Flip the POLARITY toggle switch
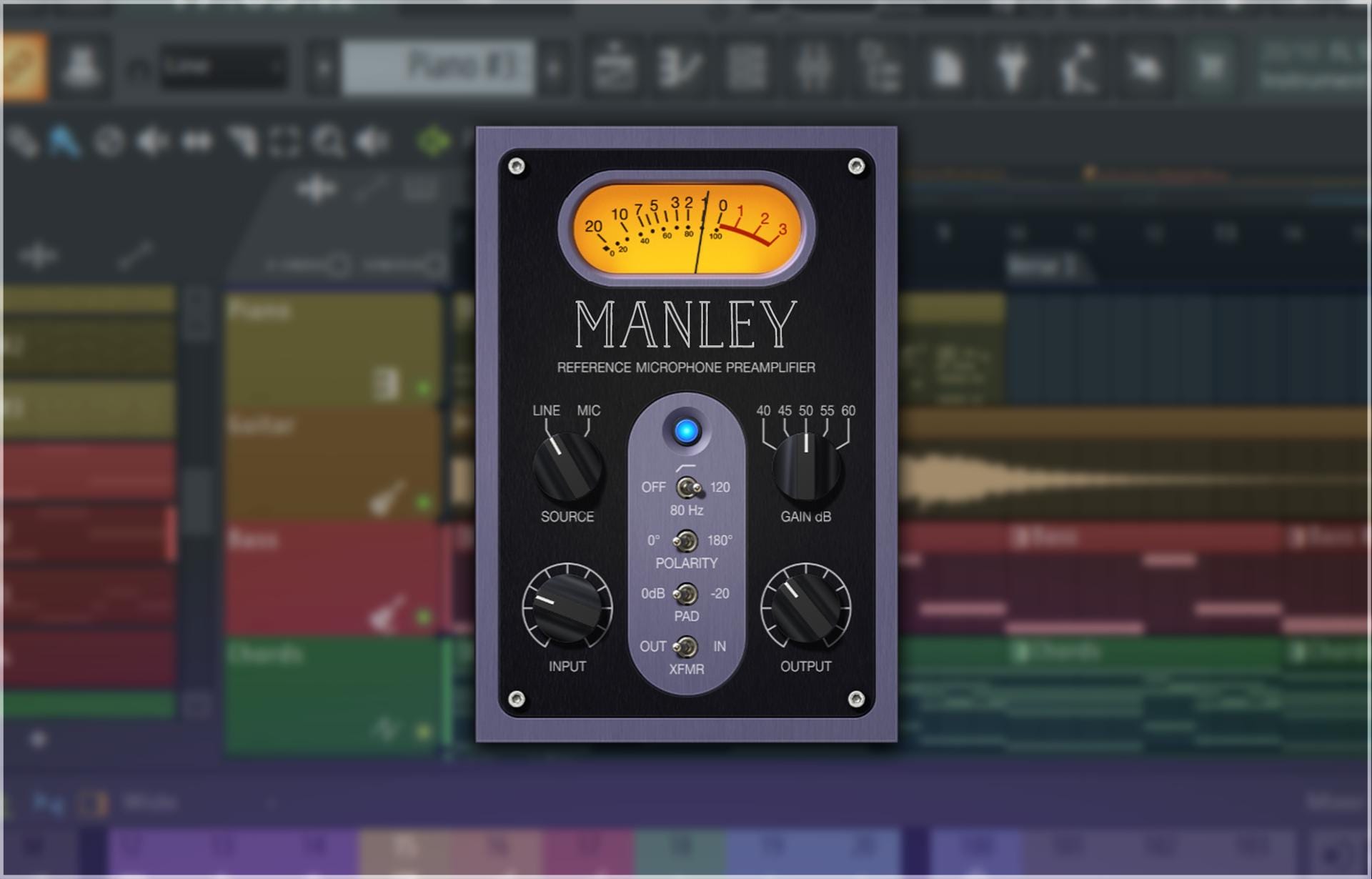The height and width of the screenshot is (879, 1372). 685,541
